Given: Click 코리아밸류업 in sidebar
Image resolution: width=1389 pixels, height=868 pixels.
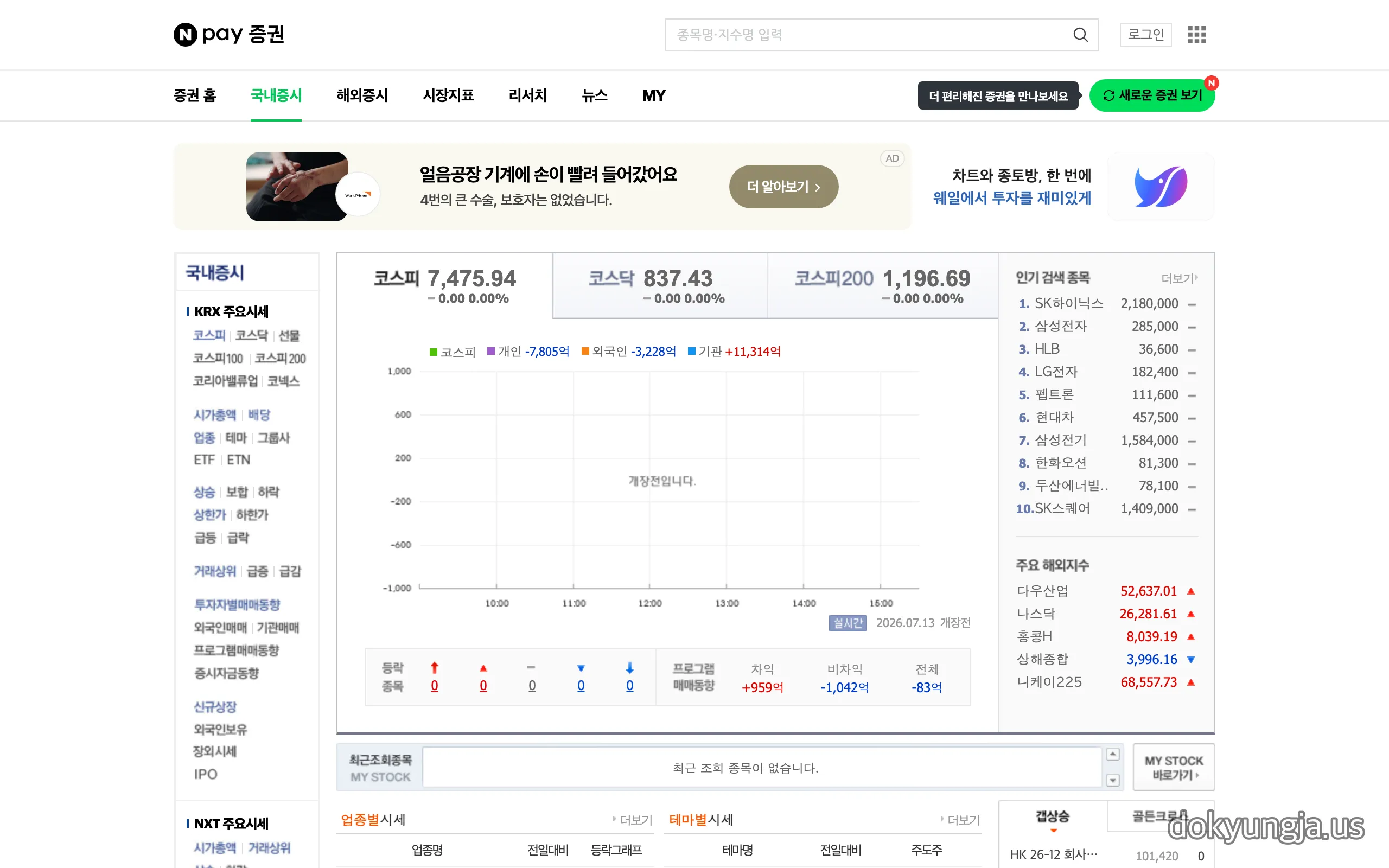Looking at the screenshot, I should (x=225, y=381).
